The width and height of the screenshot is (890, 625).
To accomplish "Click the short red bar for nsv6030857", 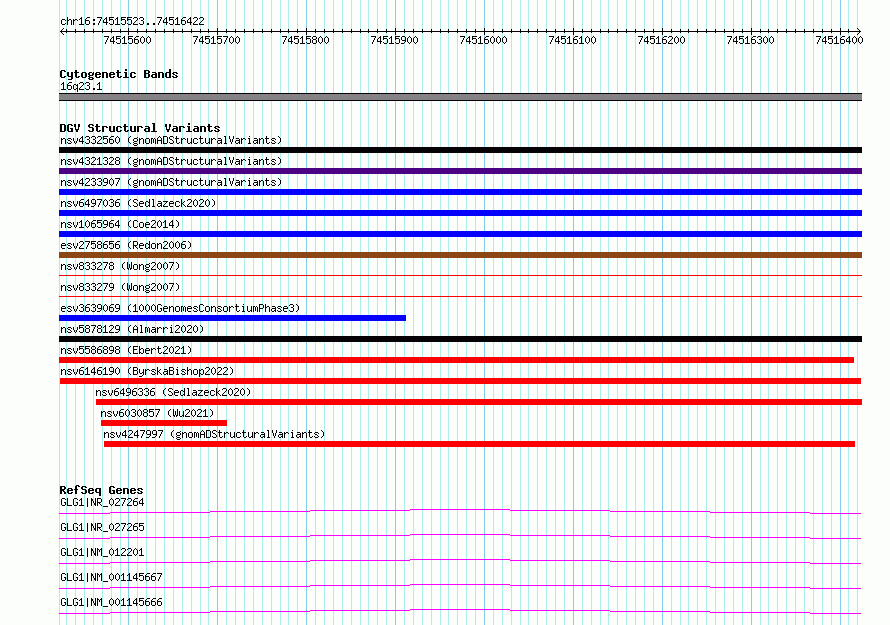I will click(x=164, y=423).
